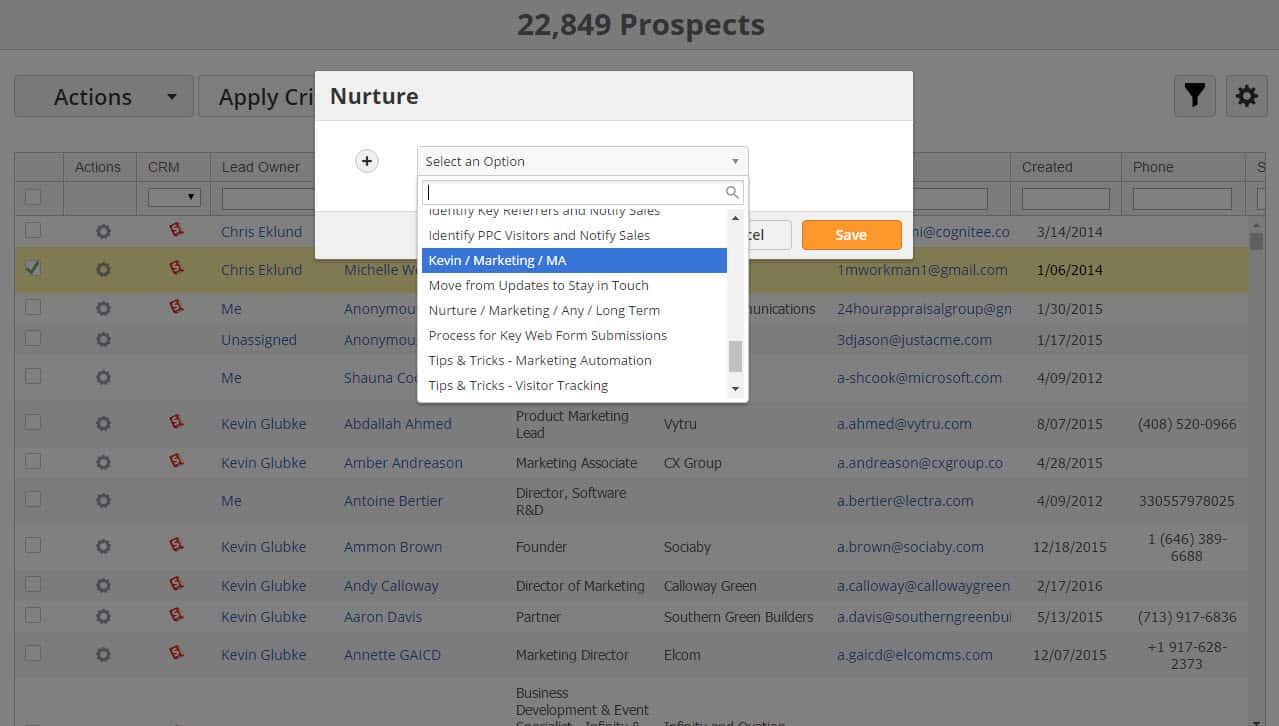Check the Andy Calloway row checkbox
1279x726 pixels.
33,584
